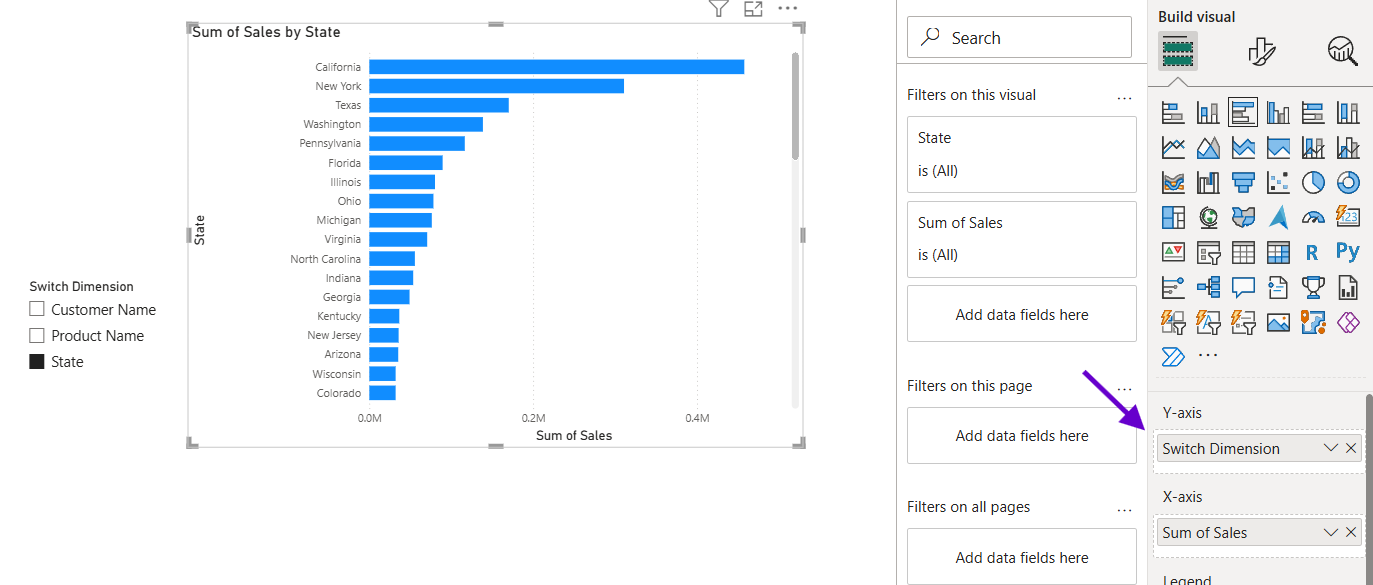1373x585 pixels.
Task: Insert a funnel chart visual
Action: [x=1243, y=182]
